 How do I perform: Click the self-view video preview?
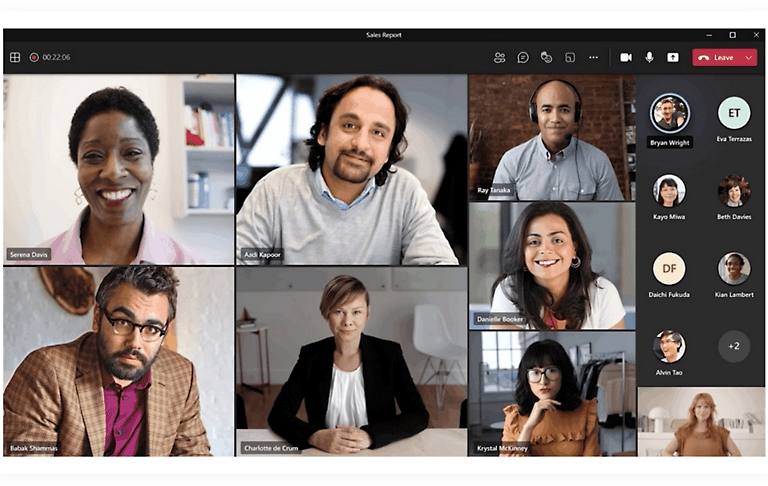(701, 422)
